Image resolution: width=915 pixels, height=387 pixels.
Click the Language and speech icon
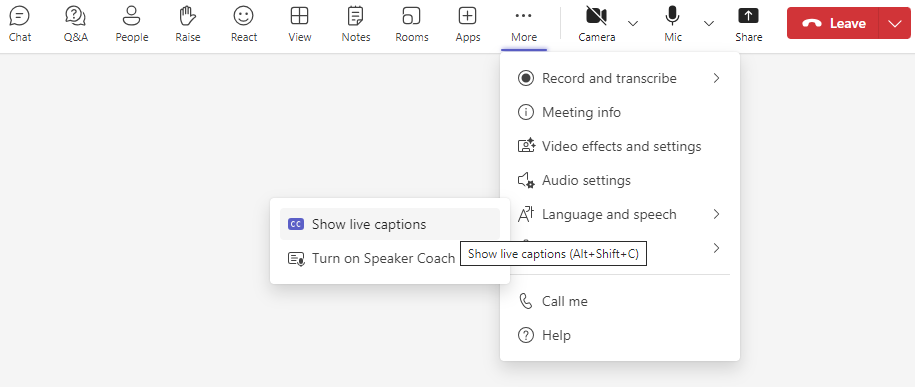click(526, 214)
